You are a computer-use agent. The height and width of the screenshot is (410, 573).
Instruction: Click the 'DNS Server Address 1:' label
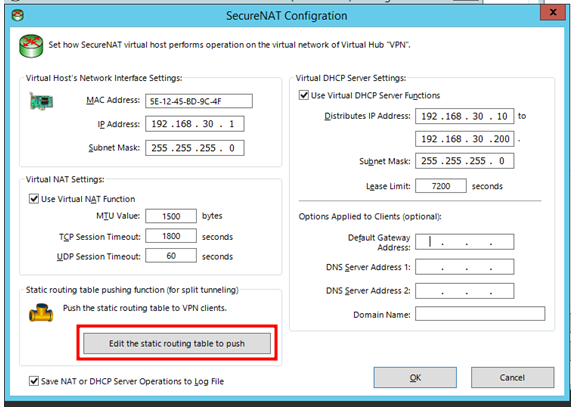(x=368, y=267)
